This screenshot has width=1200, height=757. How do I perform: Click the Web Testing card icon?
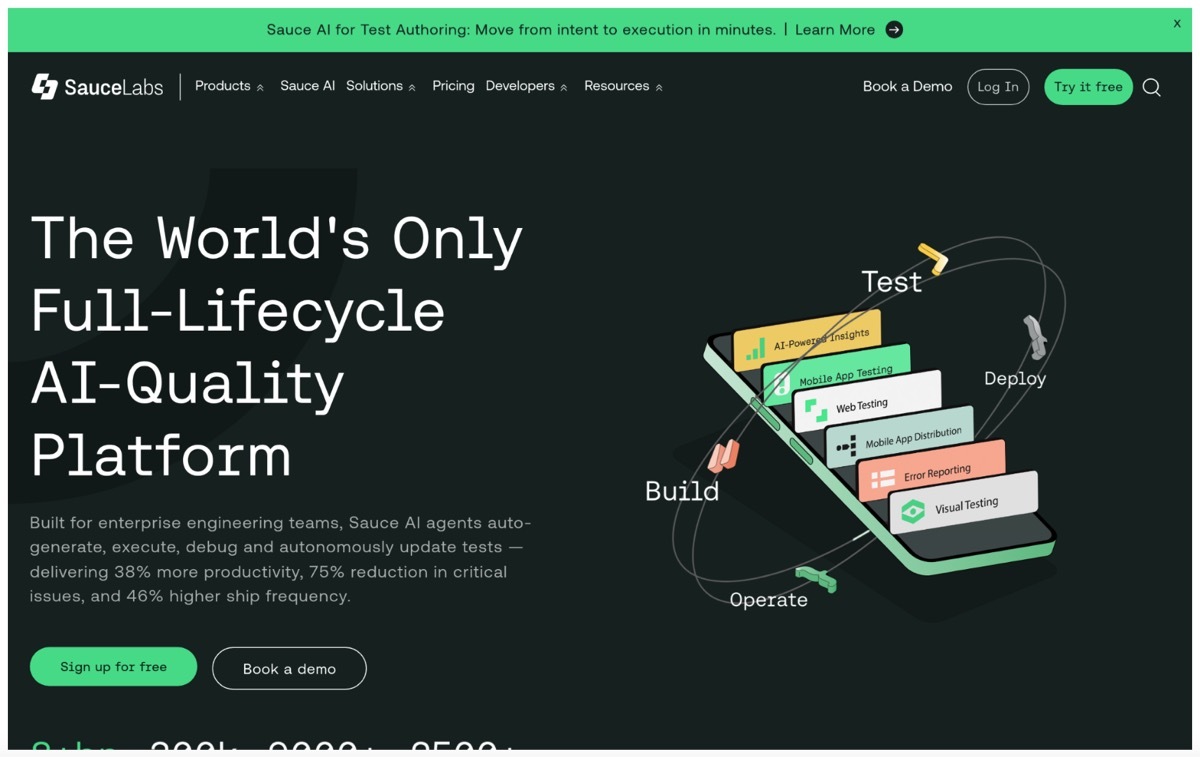816,410
